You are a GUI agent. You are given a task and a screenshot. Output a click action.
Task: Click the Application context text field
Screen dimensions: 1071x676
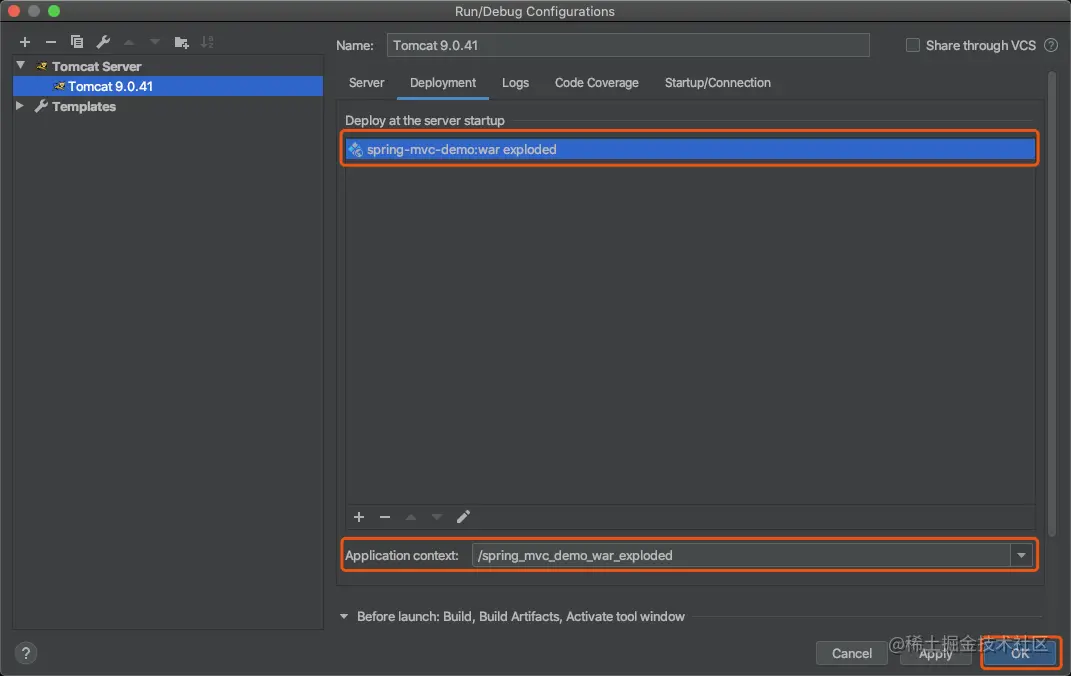tap(741, 555)
